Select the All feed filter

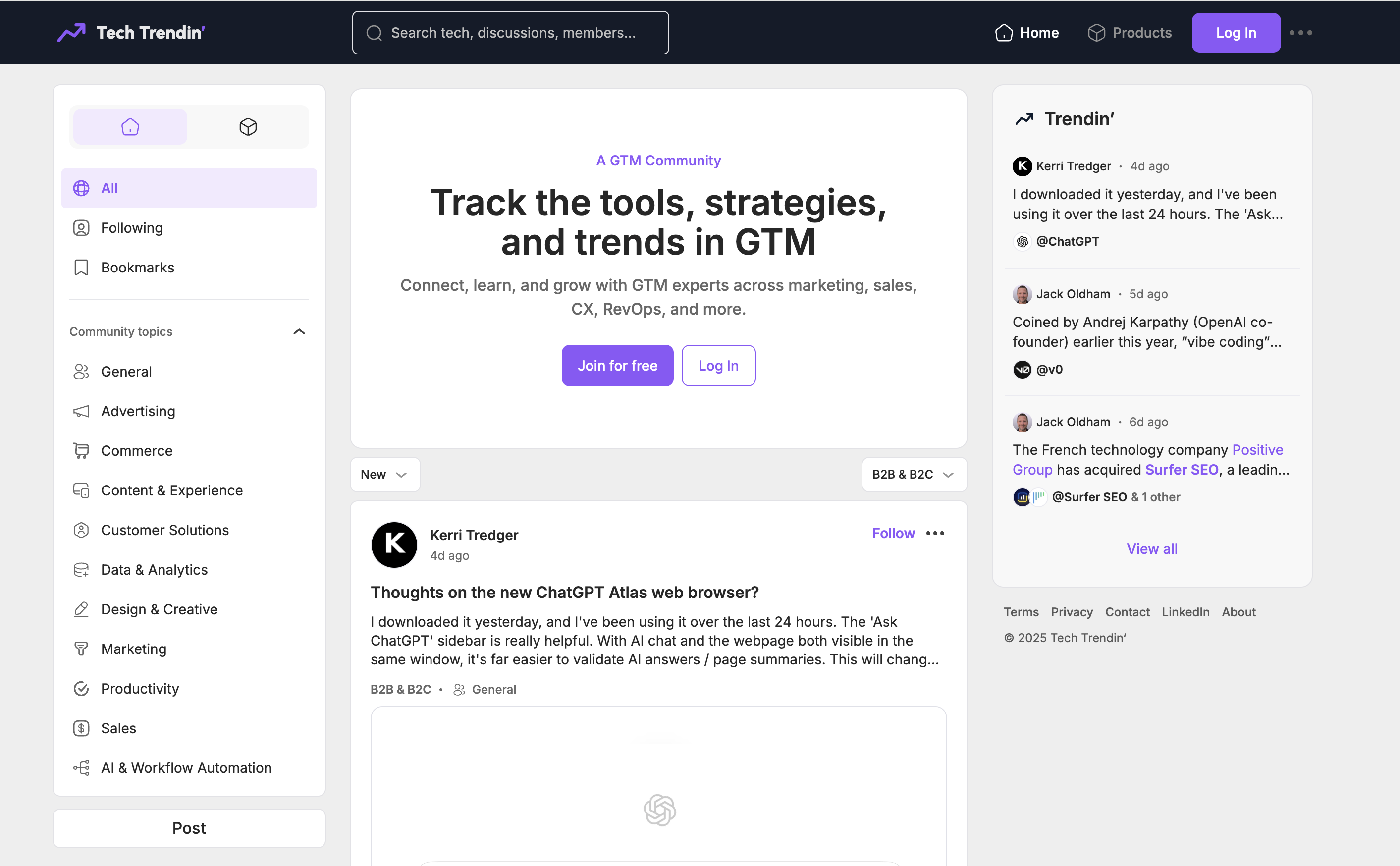108,188
